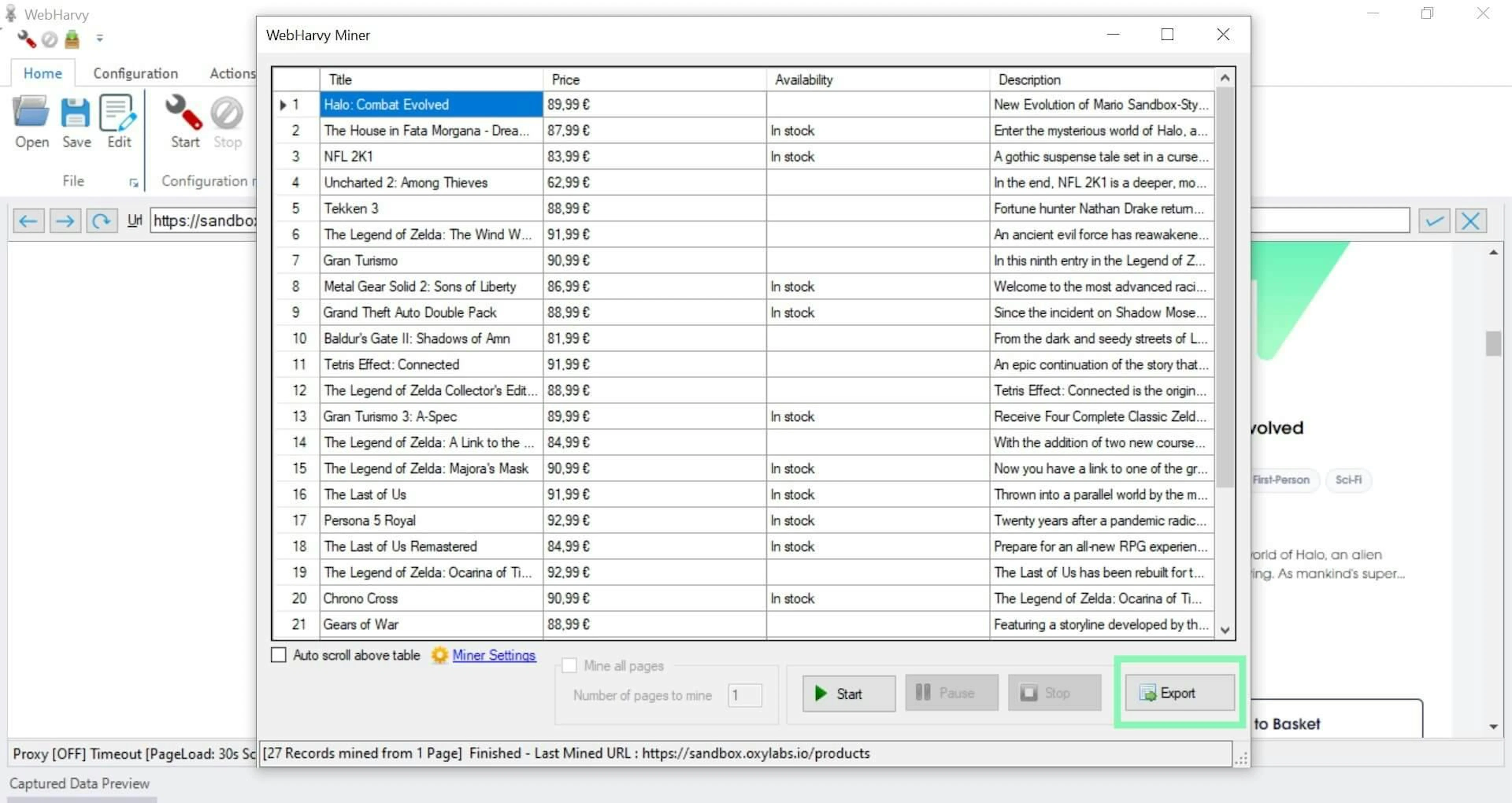1512x803 pixels.
Task: Close the WebHarvy Miner window
Action: (x=1223, y=35)
